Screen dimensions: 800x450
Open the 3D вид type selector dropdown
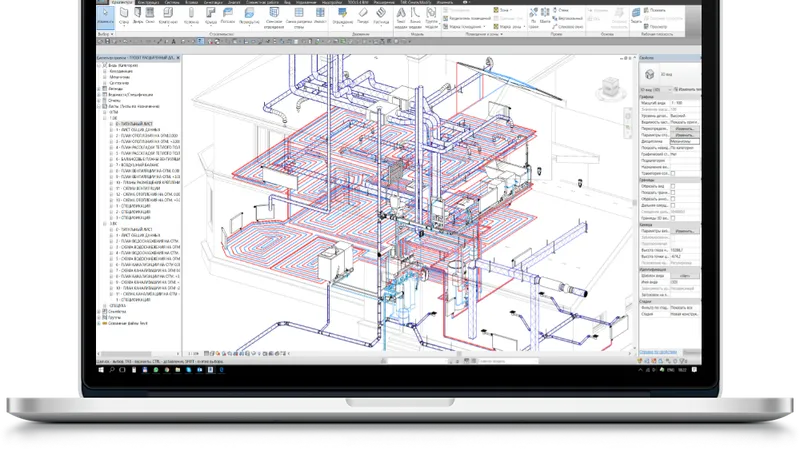[656, 90]
